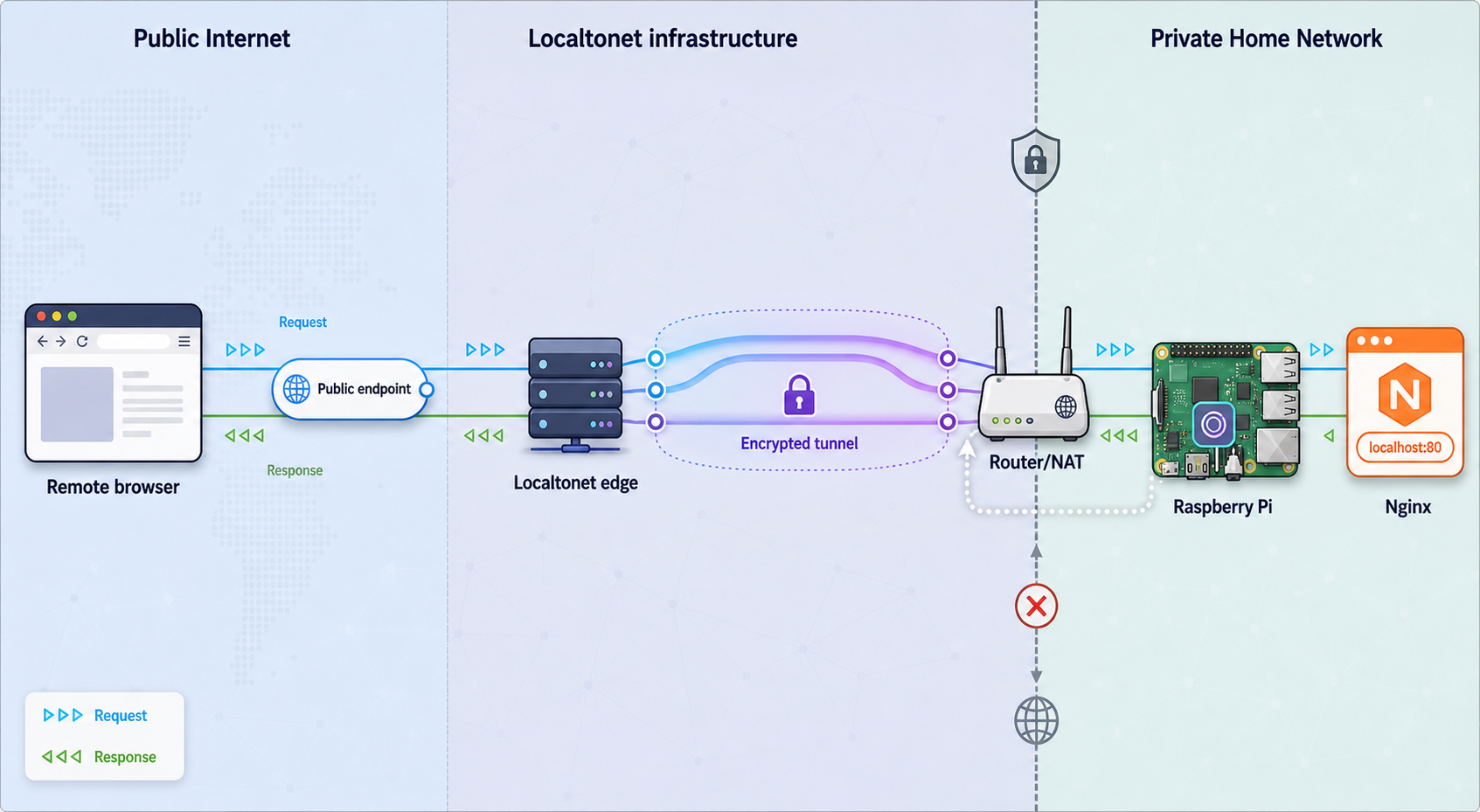Click the orange Nginx N hexagon logo
This screenshot has width=1480, height=812.
(1404, 393)
